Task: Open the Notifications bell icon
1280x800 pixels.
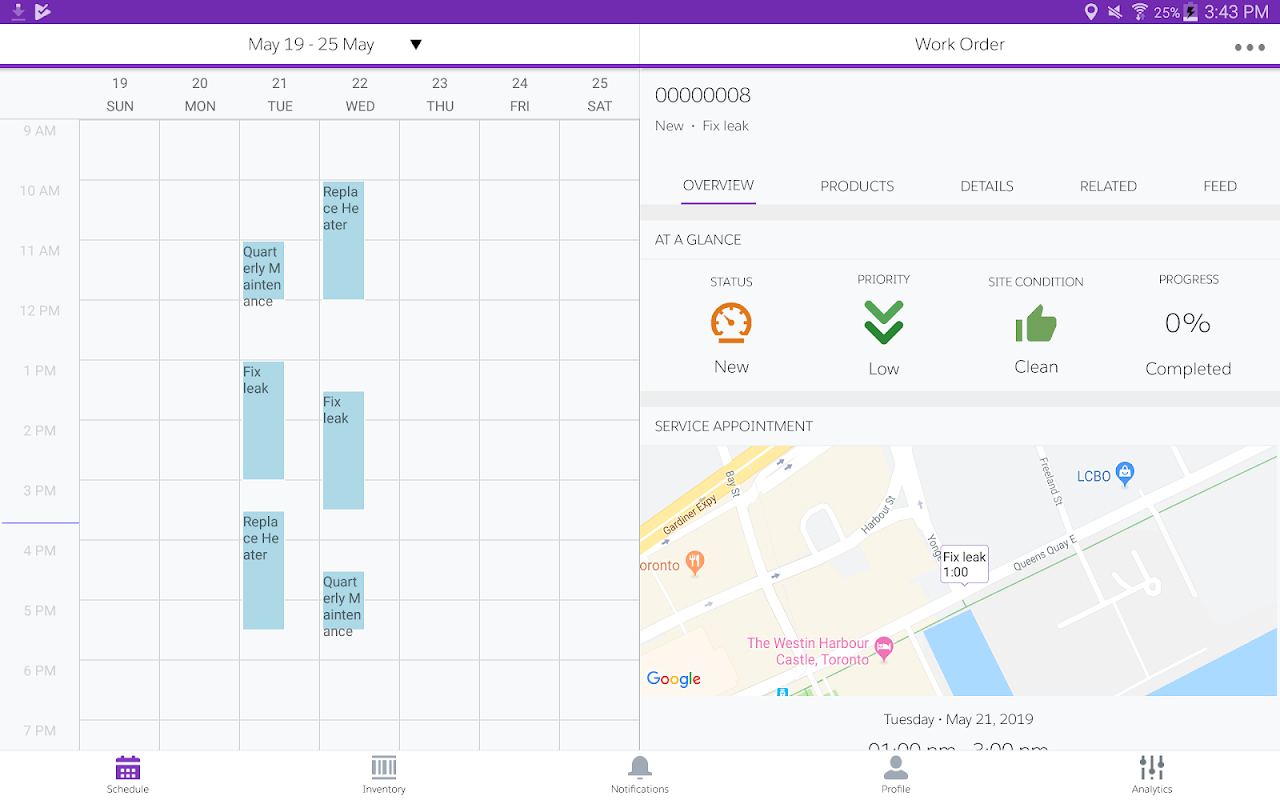Action: coord(640,769)
